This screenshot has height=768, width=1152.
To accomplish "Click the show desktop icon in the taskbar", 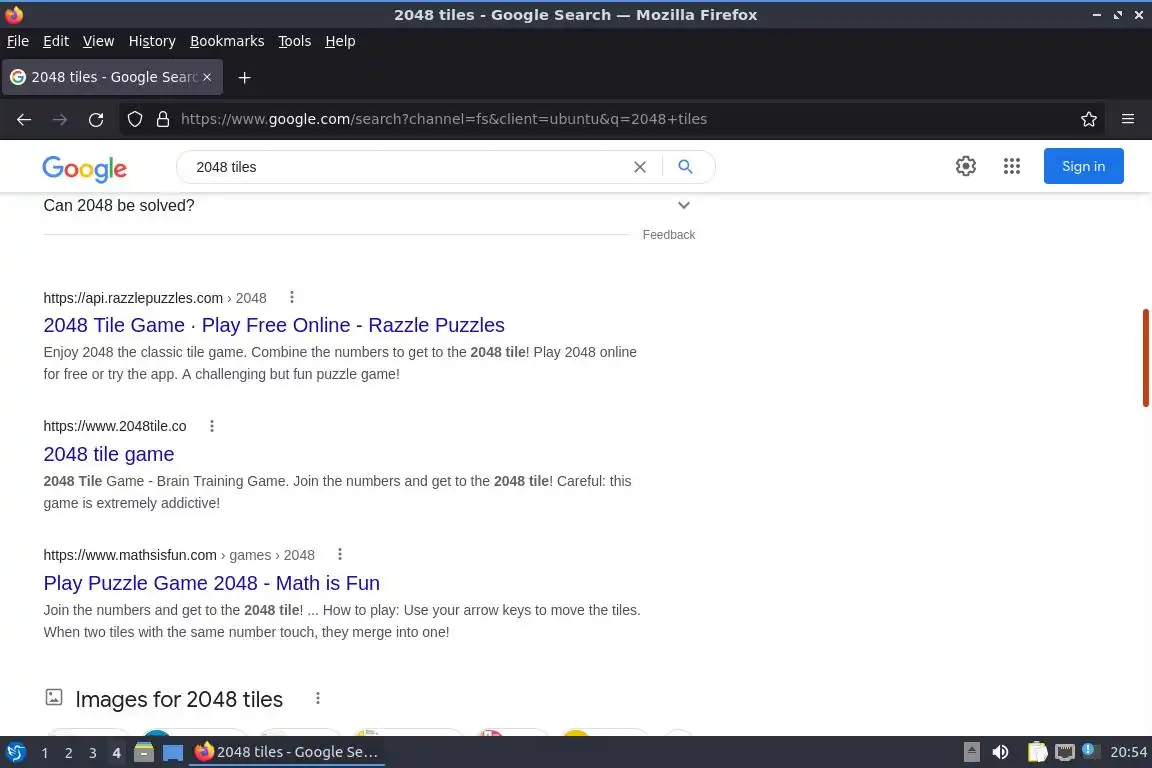I will tap(173, 752).
